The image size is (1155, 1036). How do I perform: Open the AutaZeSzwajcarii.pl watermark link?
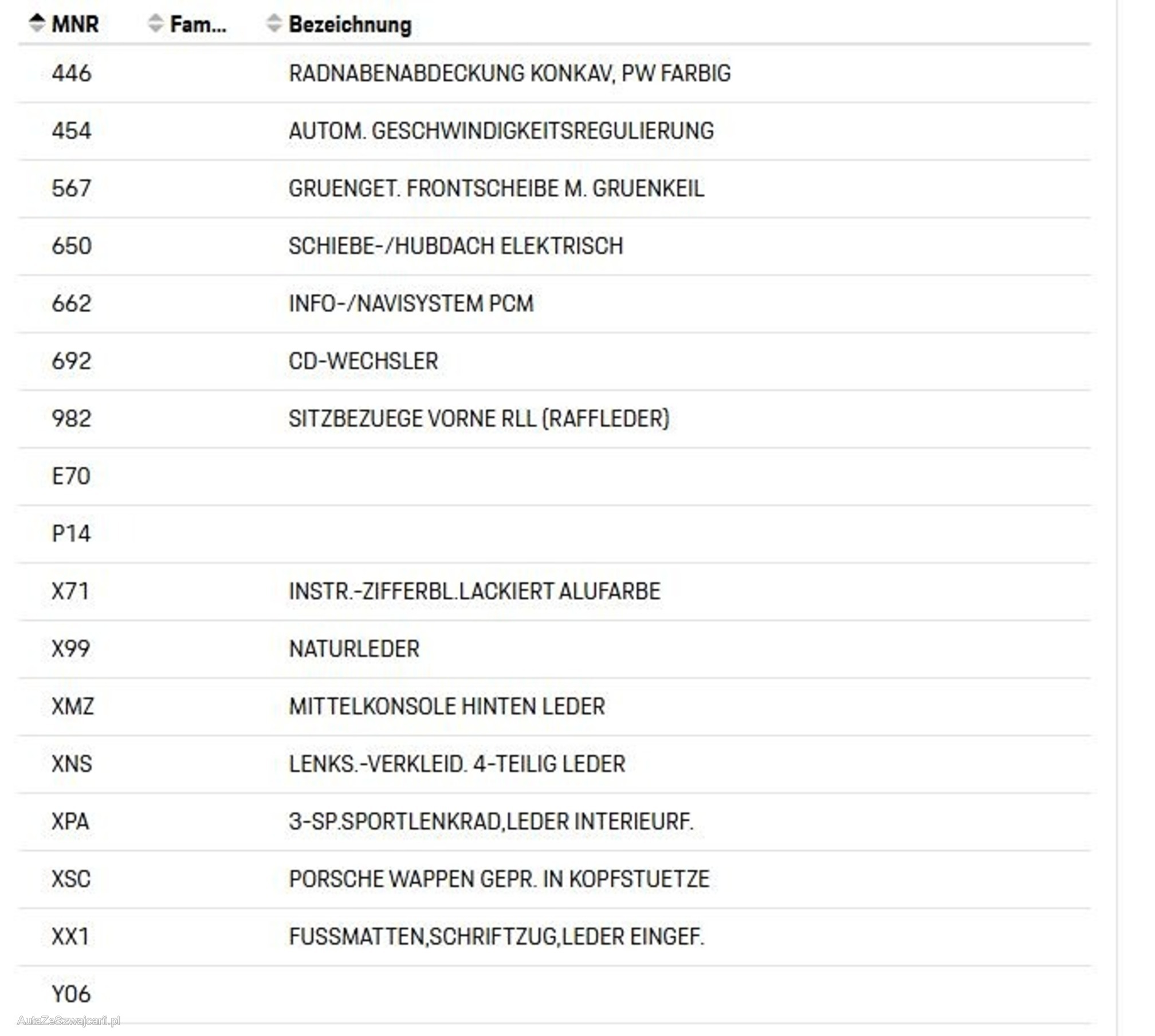point(69,1021)
